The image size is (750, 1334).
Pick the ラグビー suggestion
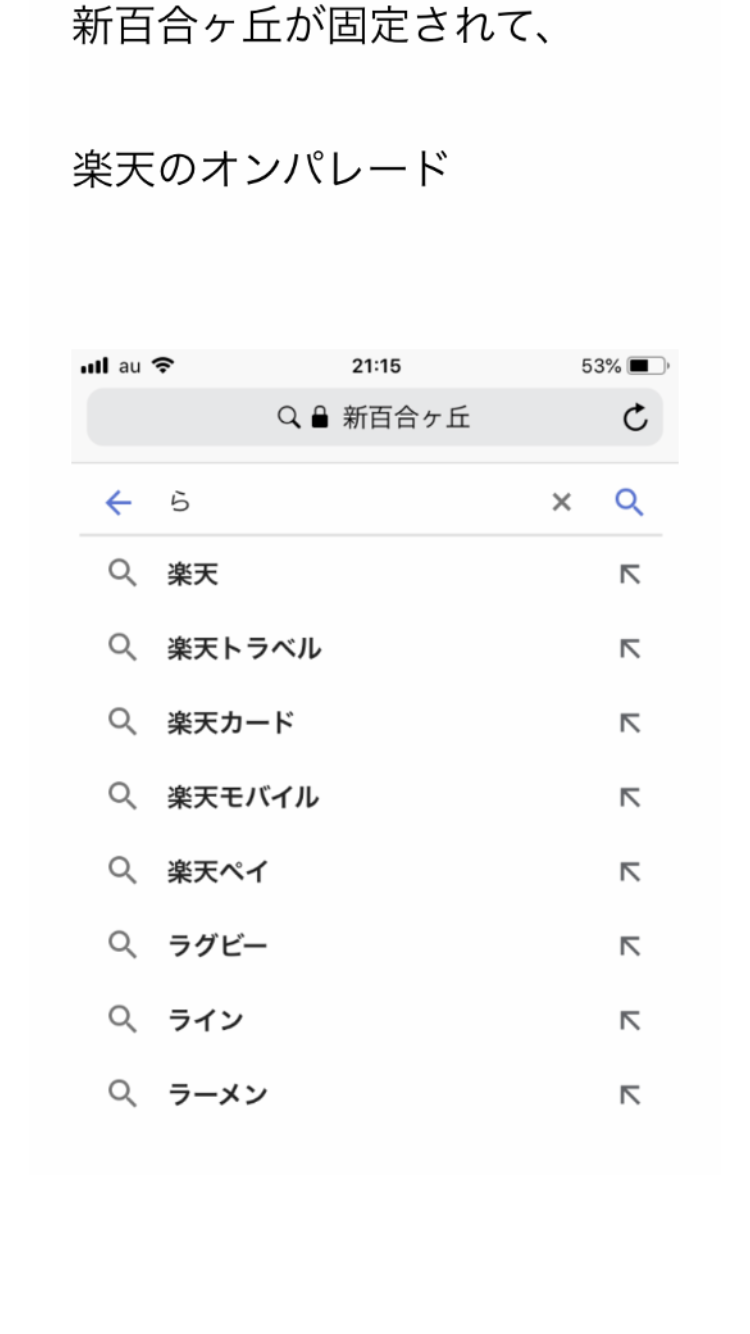click(218, 946)
